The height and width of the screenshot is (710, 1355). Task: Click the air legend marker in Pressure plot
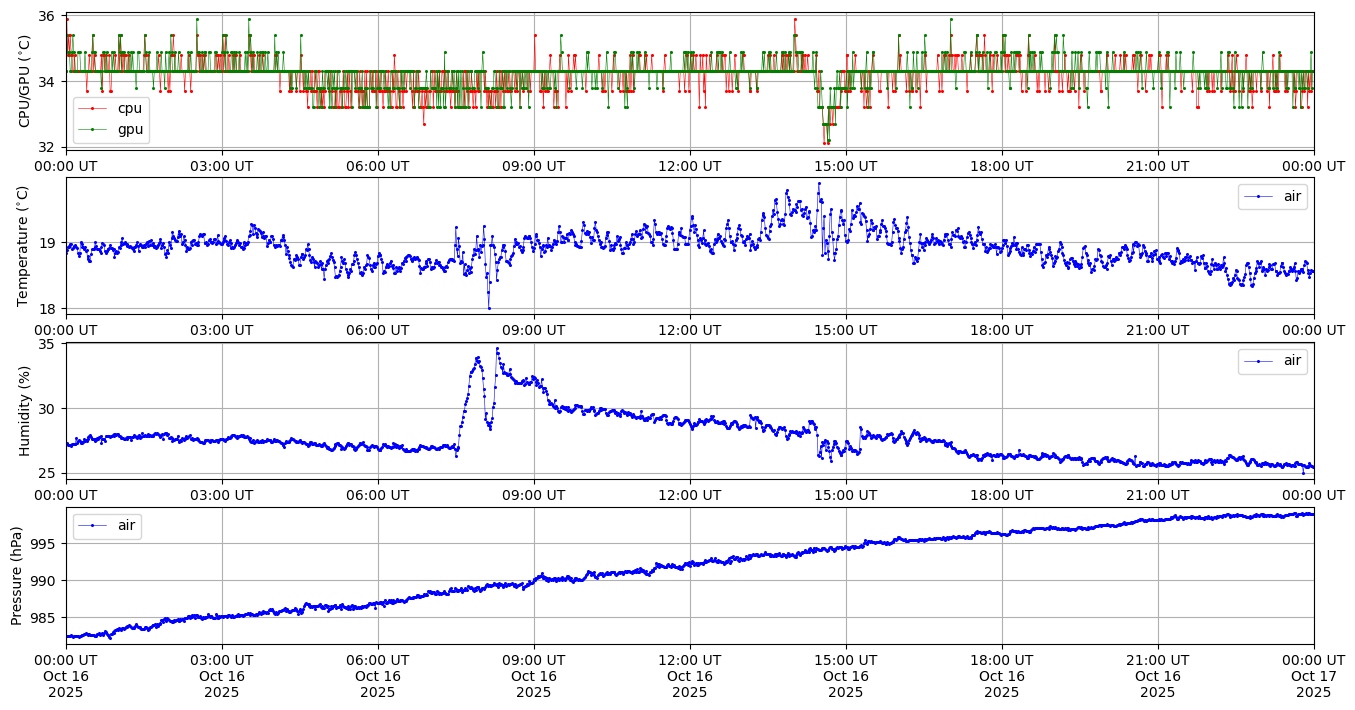pyautogui.click(x=93, y=526)
